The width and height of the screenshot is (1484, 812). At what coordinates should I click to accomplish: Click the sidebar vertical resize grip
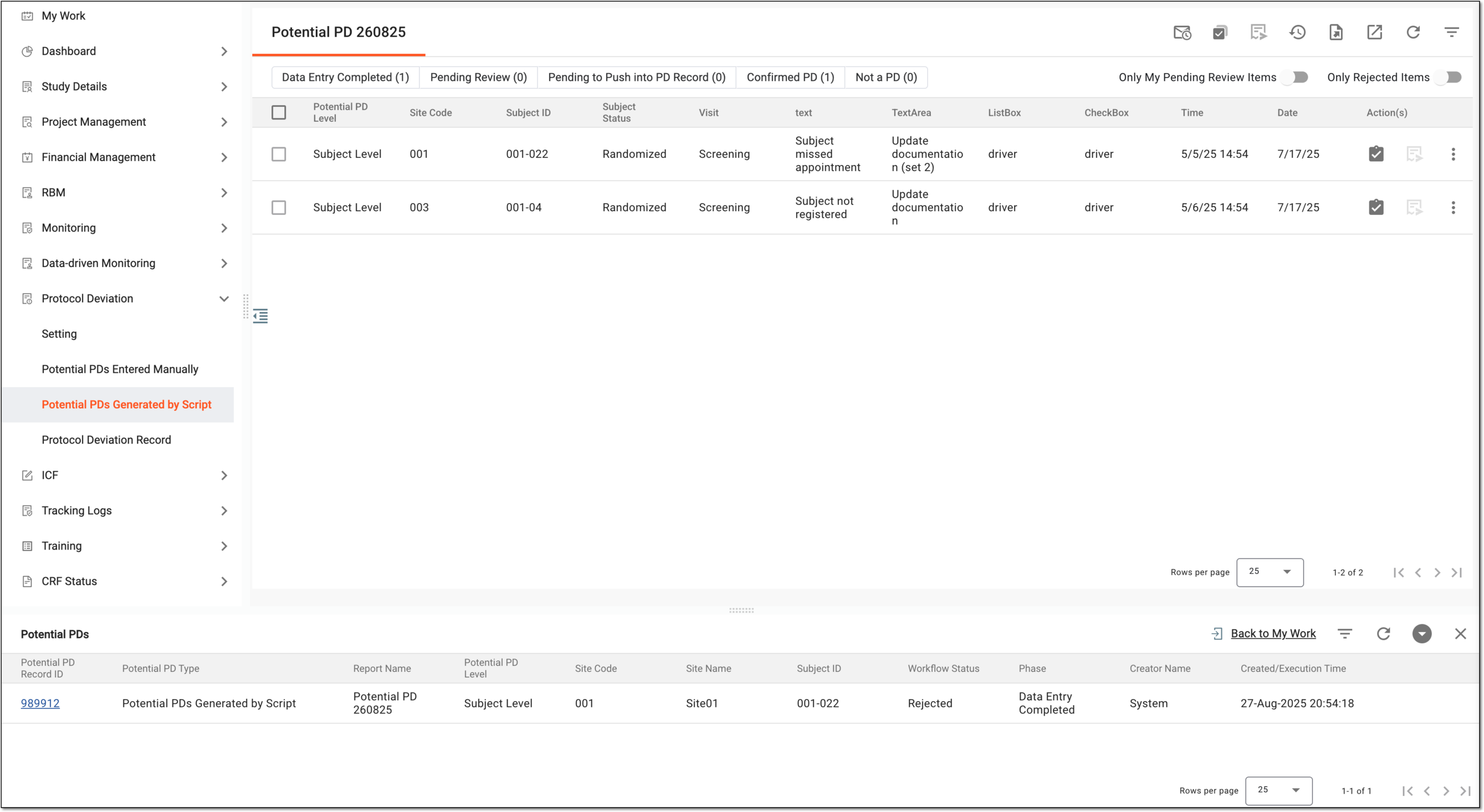point(246,307)
